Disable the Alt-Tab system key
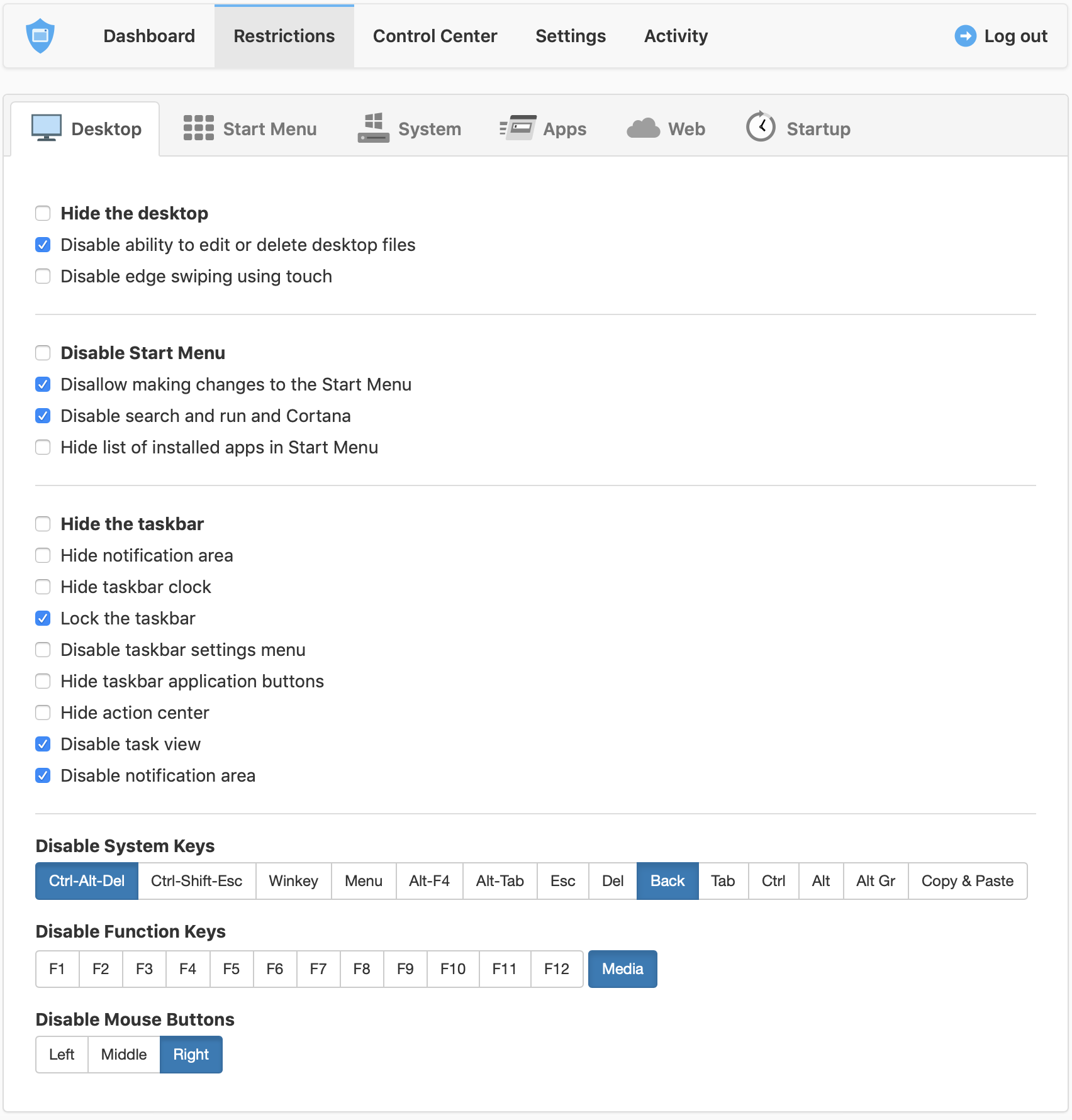The height and width of the screenshot is (1120, 1072). point(500,881)
